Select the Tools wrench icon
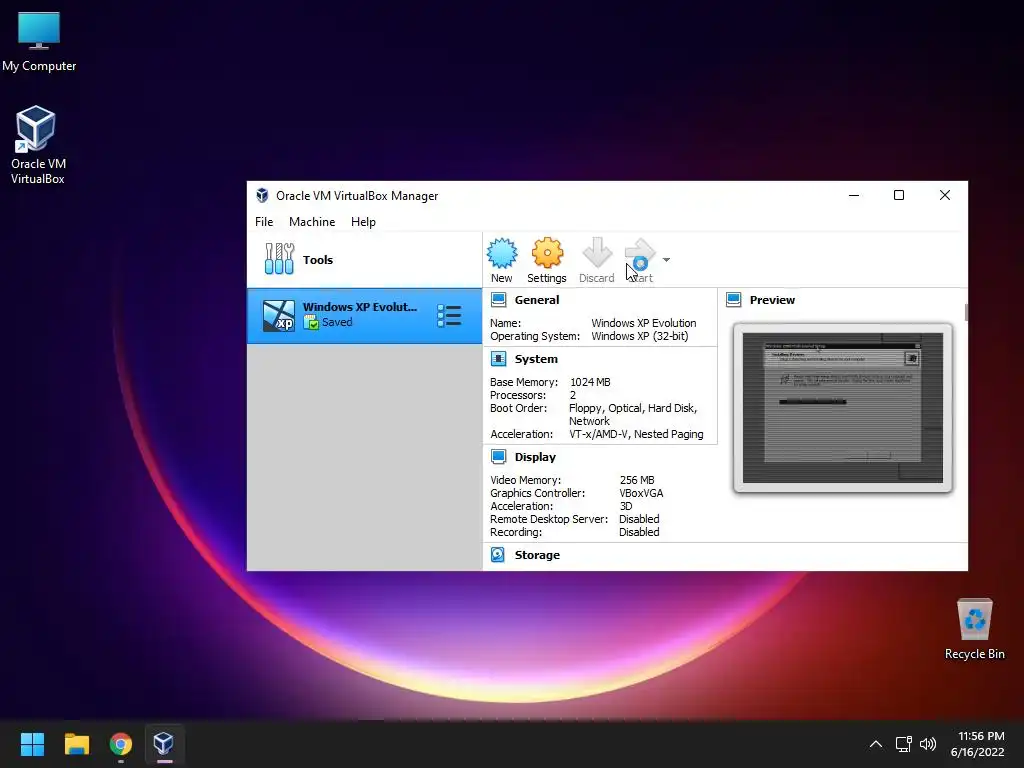 (279, 259)
